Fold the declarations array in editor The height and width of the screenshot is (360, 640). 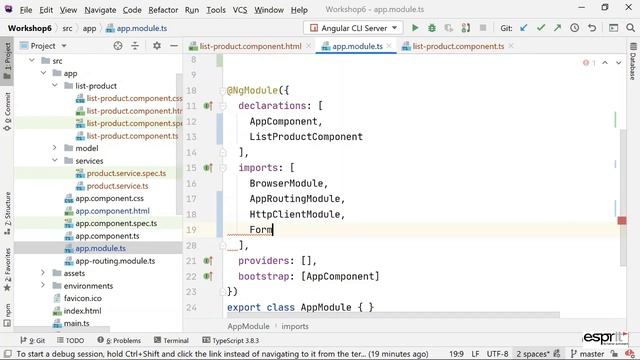[x=223, y=106]
